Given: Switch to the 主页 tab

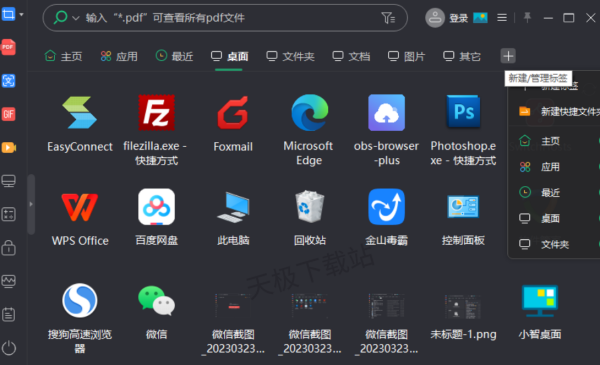Looking at the screenshot, I should pyautogui.click(x=63, y=56).
